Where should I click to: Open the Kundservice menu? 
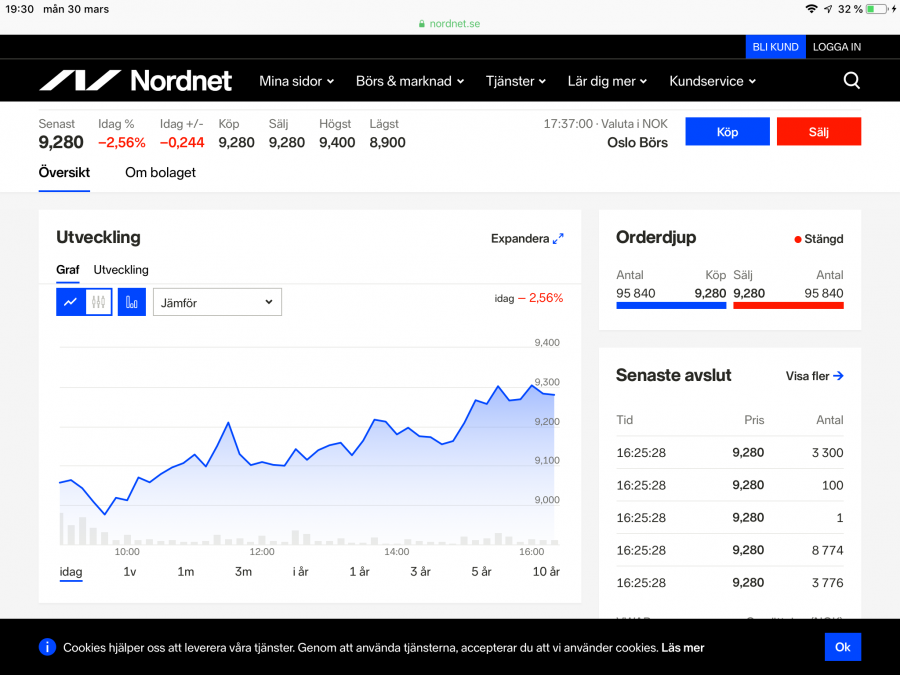pos(712,81)
